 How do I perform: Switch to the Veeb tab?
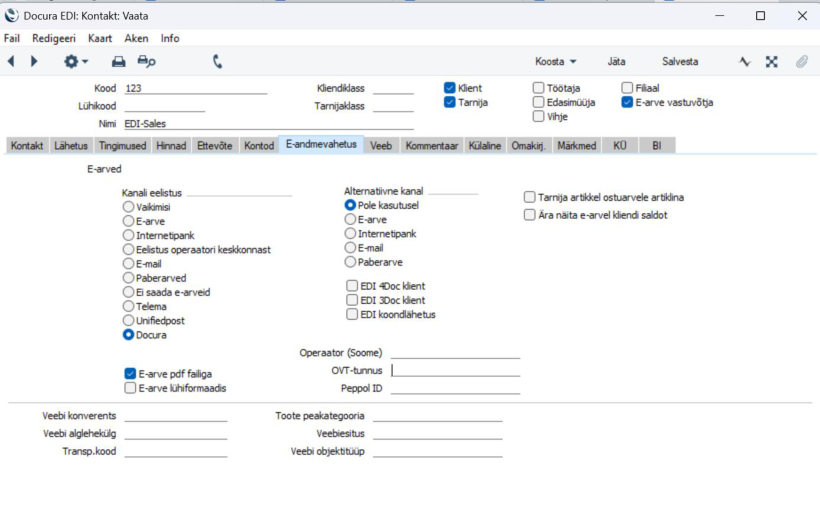point(381,145)
